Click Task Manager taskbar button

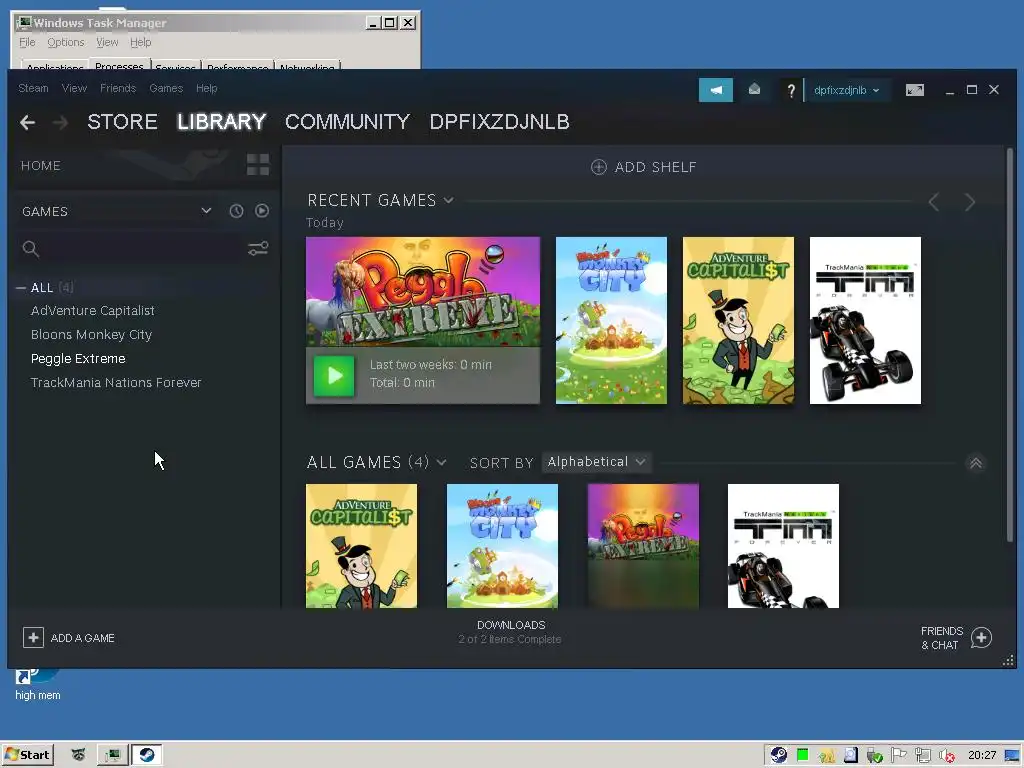(112, 755)
